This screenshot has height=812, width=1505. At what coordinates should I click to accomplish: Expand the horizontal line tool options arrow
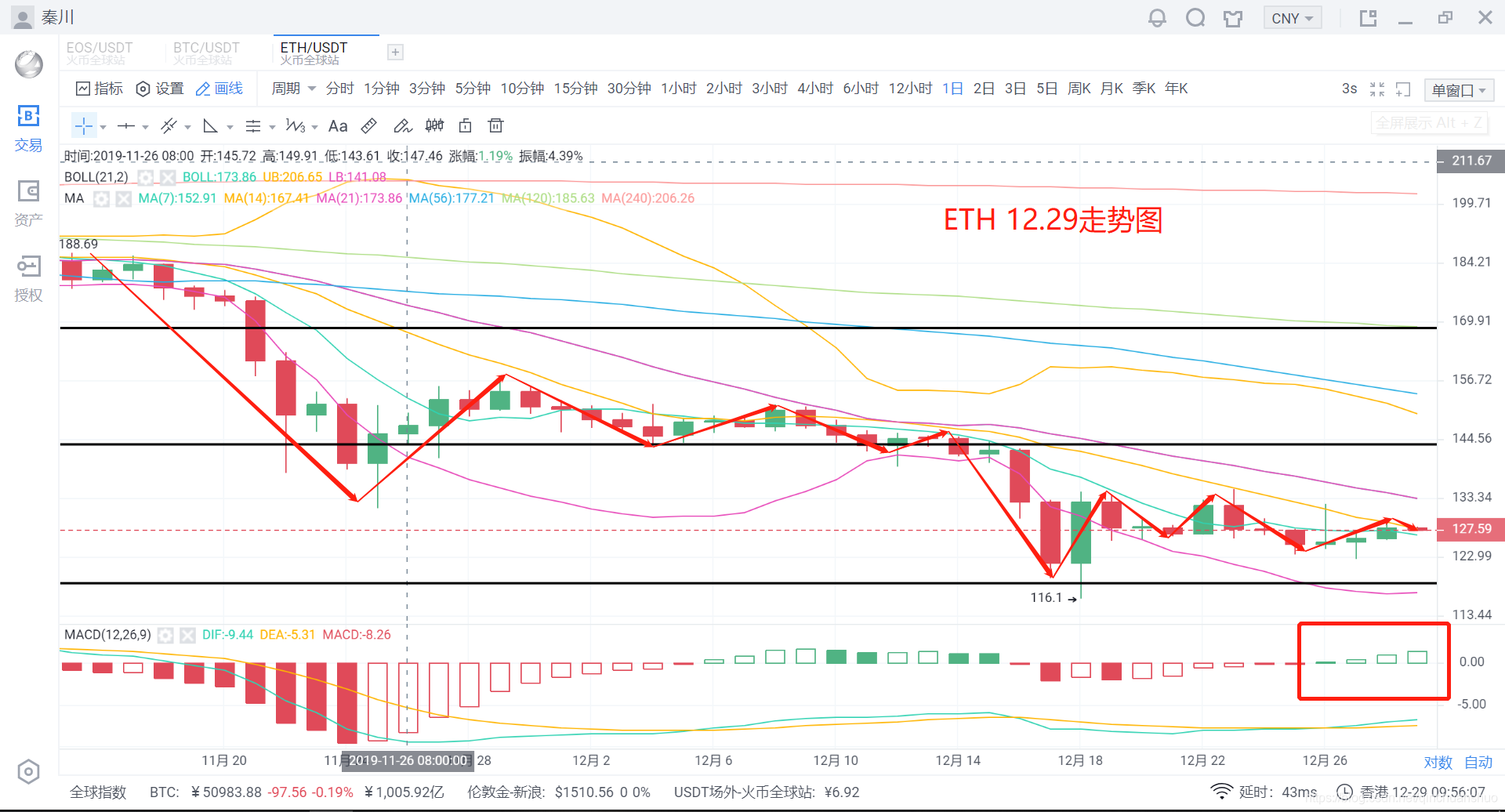coord(145,127)
